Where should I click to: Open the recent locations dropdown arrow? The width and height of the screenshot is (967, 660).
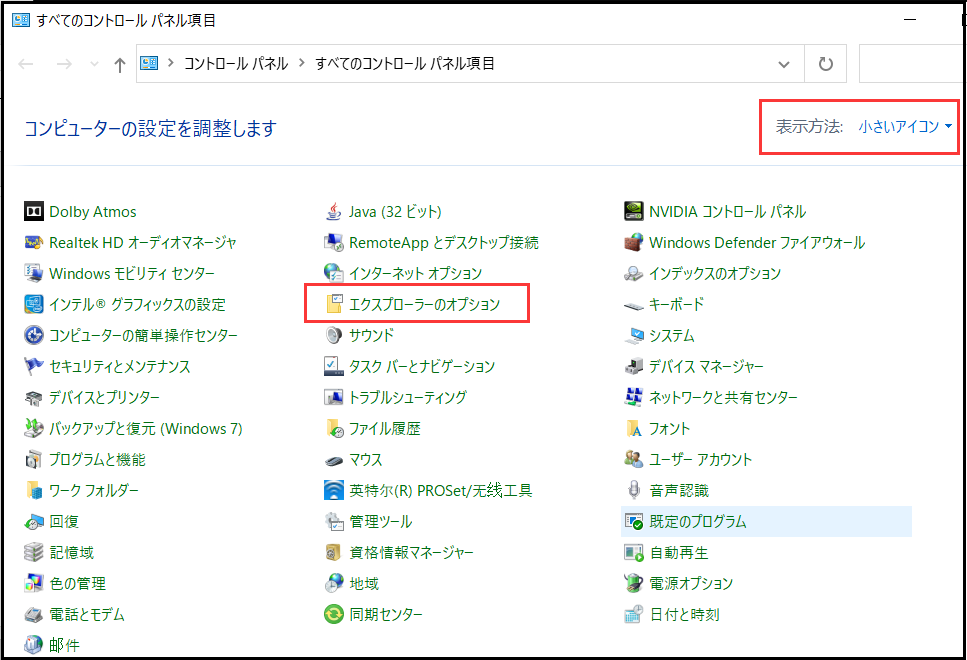94,64
